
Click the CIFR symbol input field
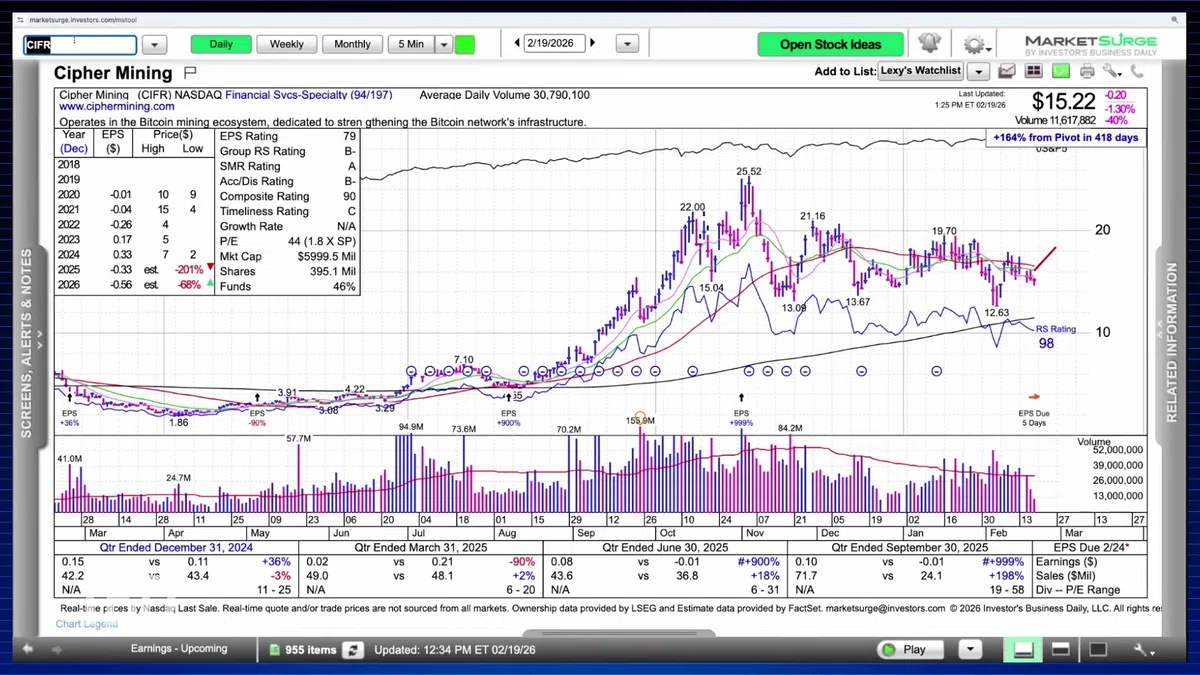pos(80,45)
